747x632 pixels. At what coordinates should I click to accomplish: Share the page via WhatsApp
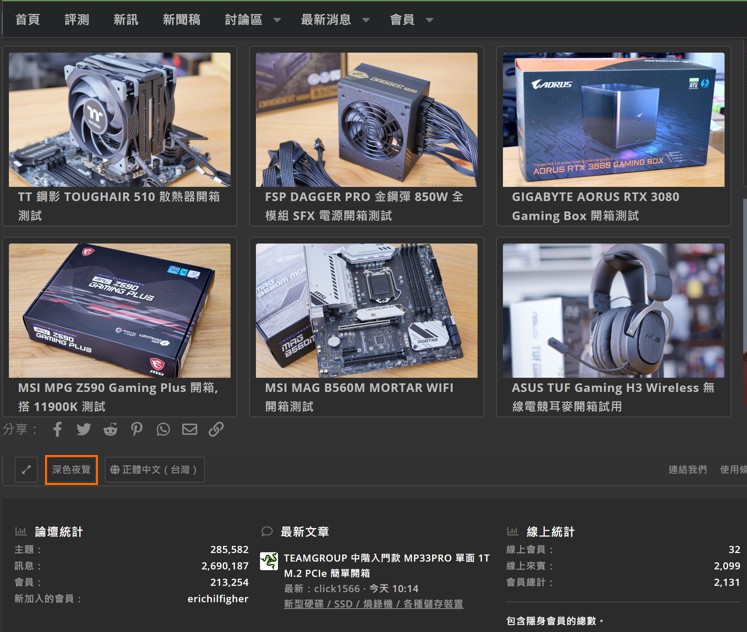163,429
